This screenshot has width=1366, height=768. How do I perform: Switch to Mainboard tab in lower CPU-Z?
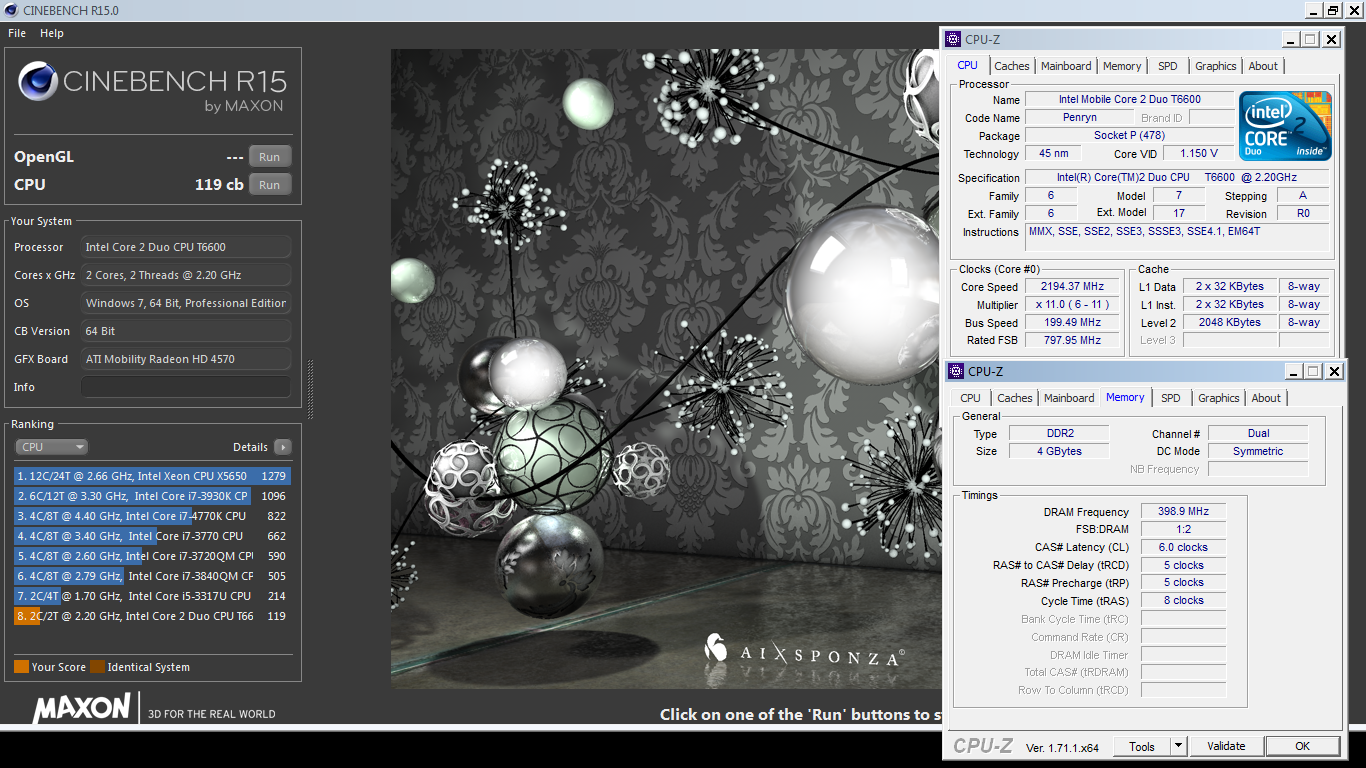click(x=1069, y=398)
